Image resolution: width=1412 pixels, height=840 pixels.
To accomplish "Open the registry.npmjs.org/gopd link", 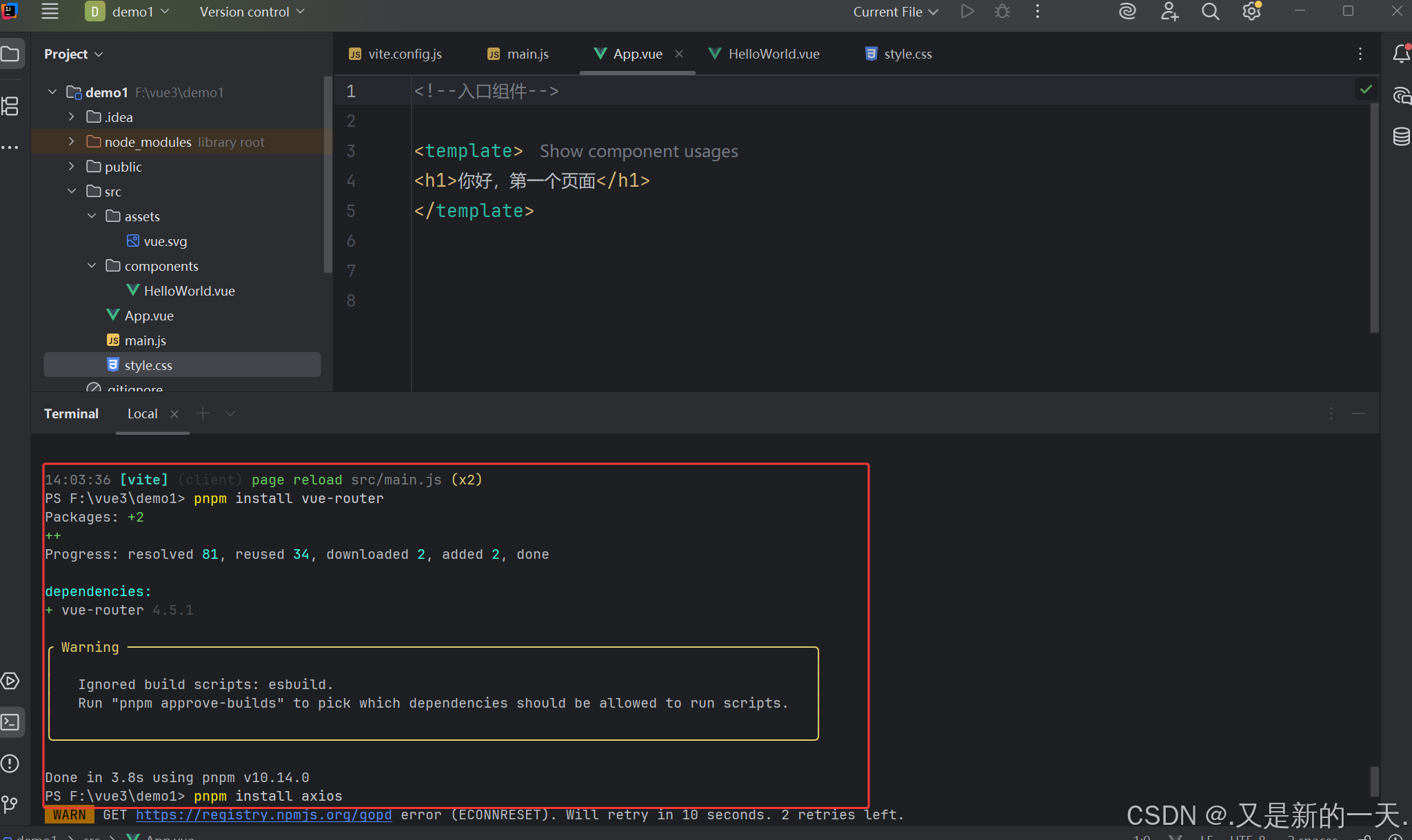I will [x=263, y=815].
